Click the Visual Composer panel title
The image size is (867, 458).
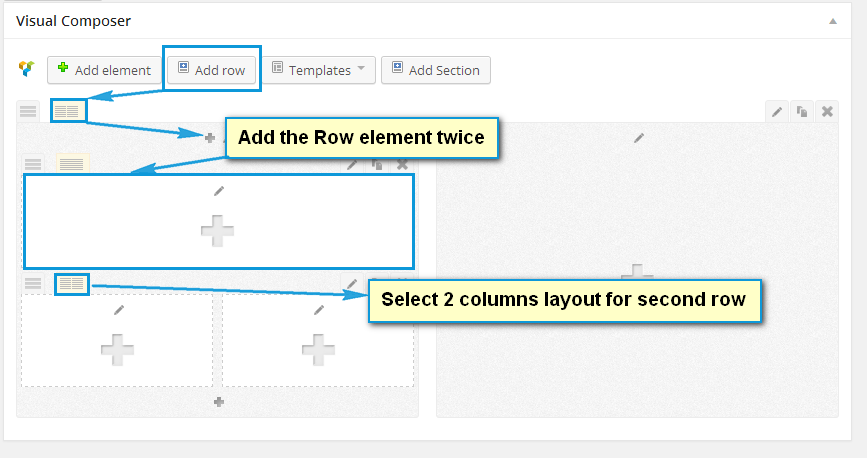[74, 21]
